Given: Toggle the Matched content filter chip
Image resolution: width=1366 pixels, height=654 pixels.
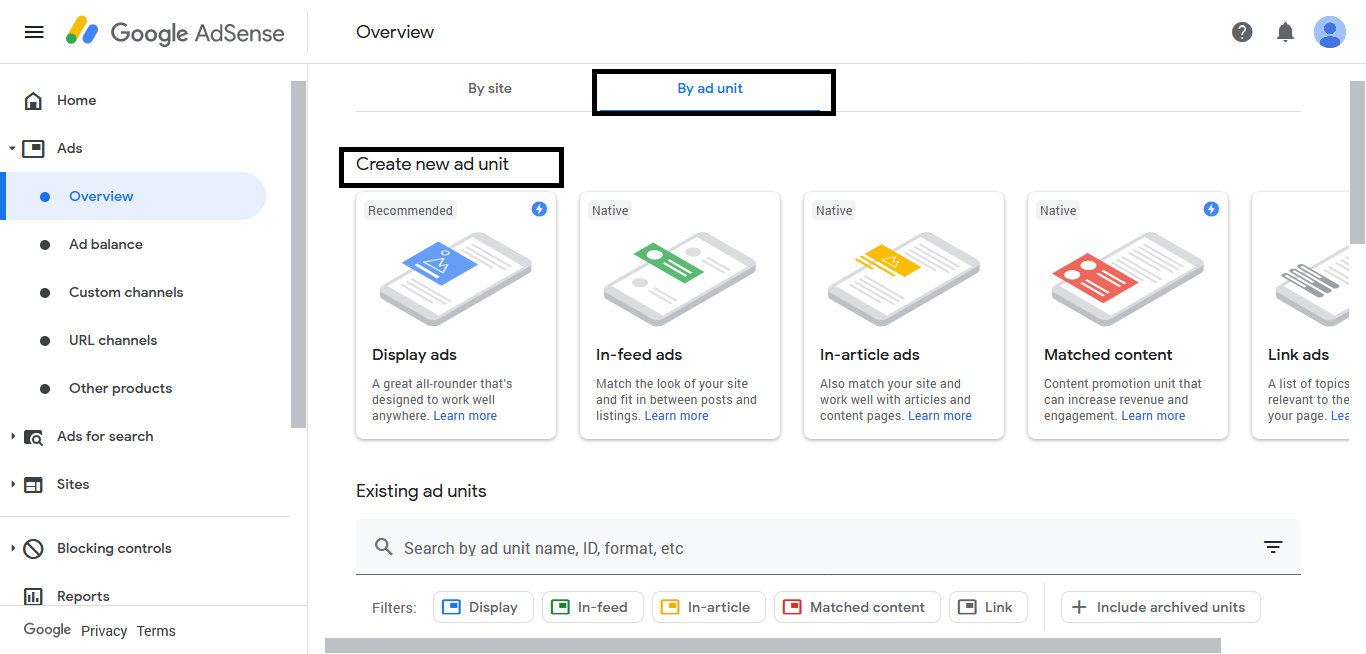Looking at the screenshot, I should 856,607.
